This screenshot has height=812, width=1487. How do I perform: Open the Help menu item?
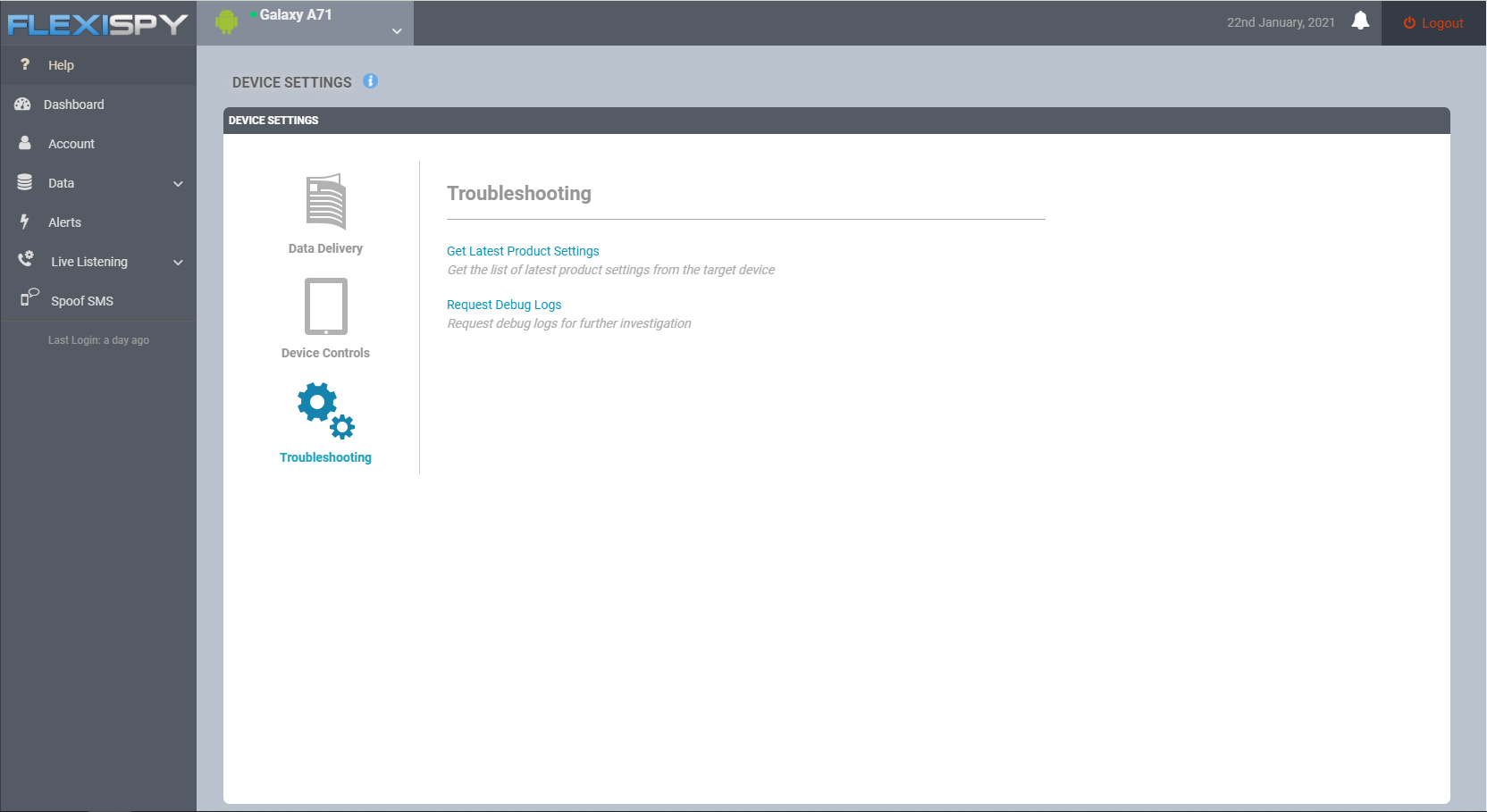click(x=98, y=65)
